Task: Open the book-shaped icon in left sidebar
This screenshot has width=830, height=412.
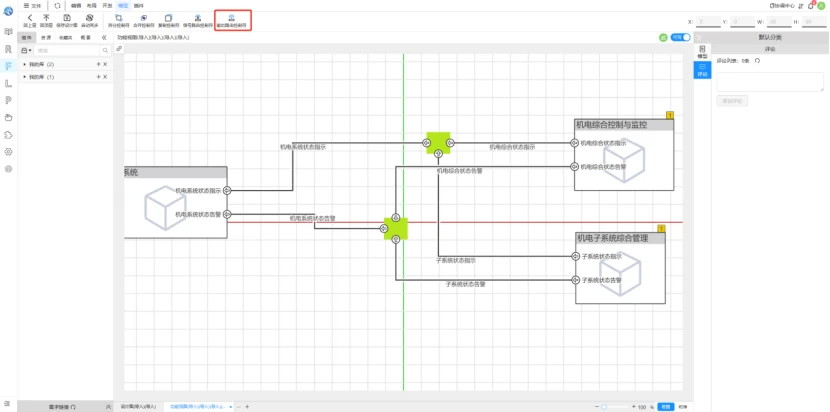Action: pos(8,32)
